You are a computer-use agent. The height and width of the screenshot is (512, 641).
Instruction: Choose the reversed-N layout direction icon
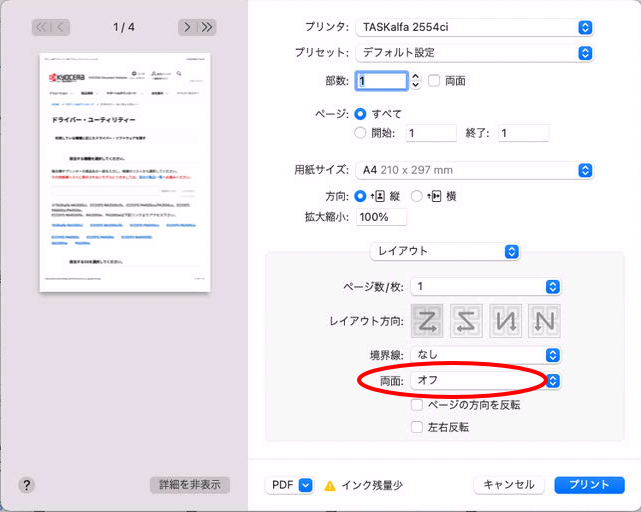pyautogui.click(x=505, y=321)
